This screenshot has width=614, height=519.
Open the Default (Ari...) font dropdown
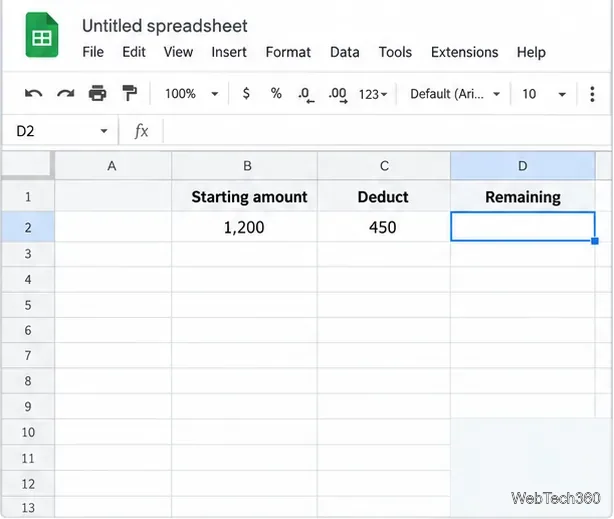(455, 94)
